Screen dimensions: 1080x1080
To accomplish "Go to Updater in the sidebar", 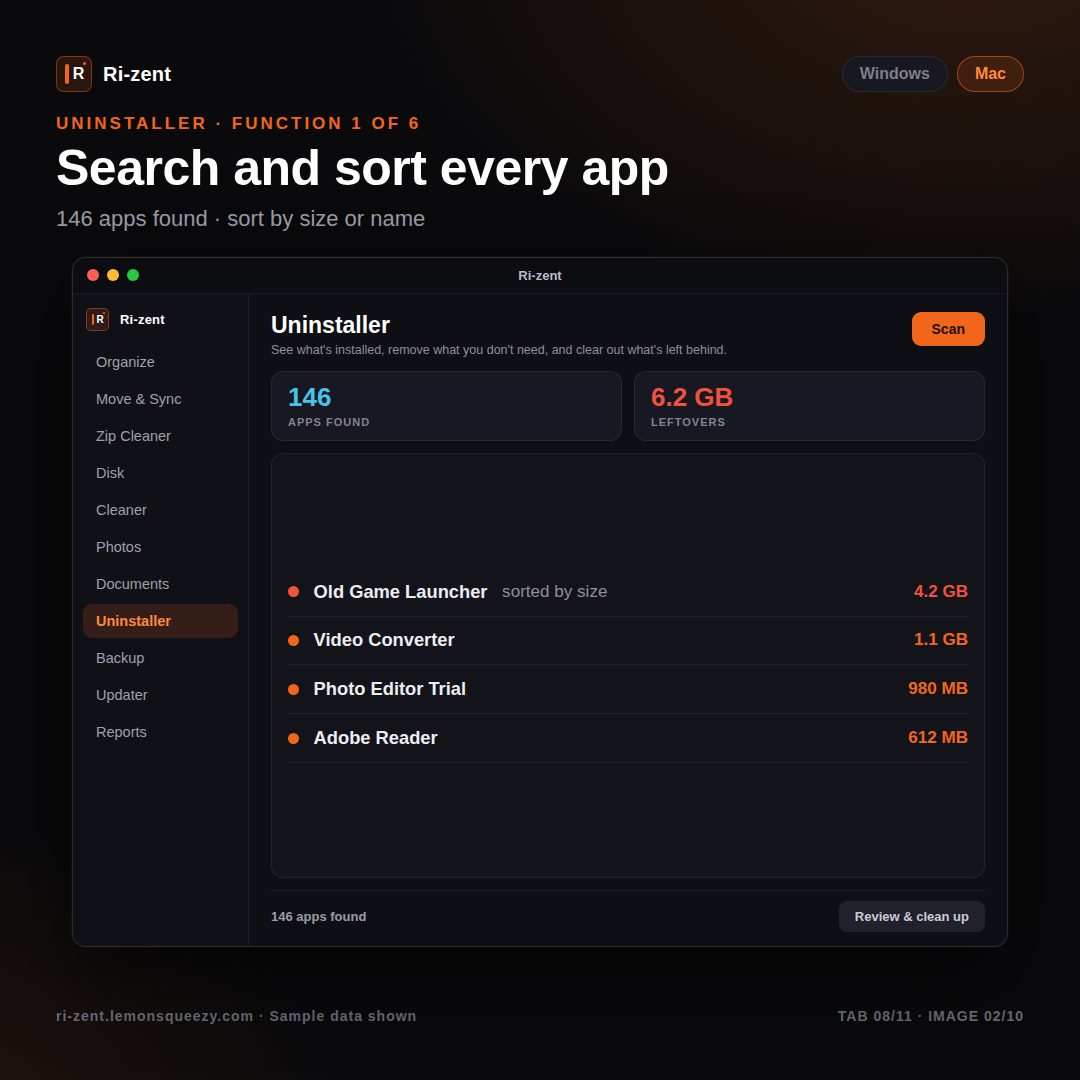I will pos(160,695).
